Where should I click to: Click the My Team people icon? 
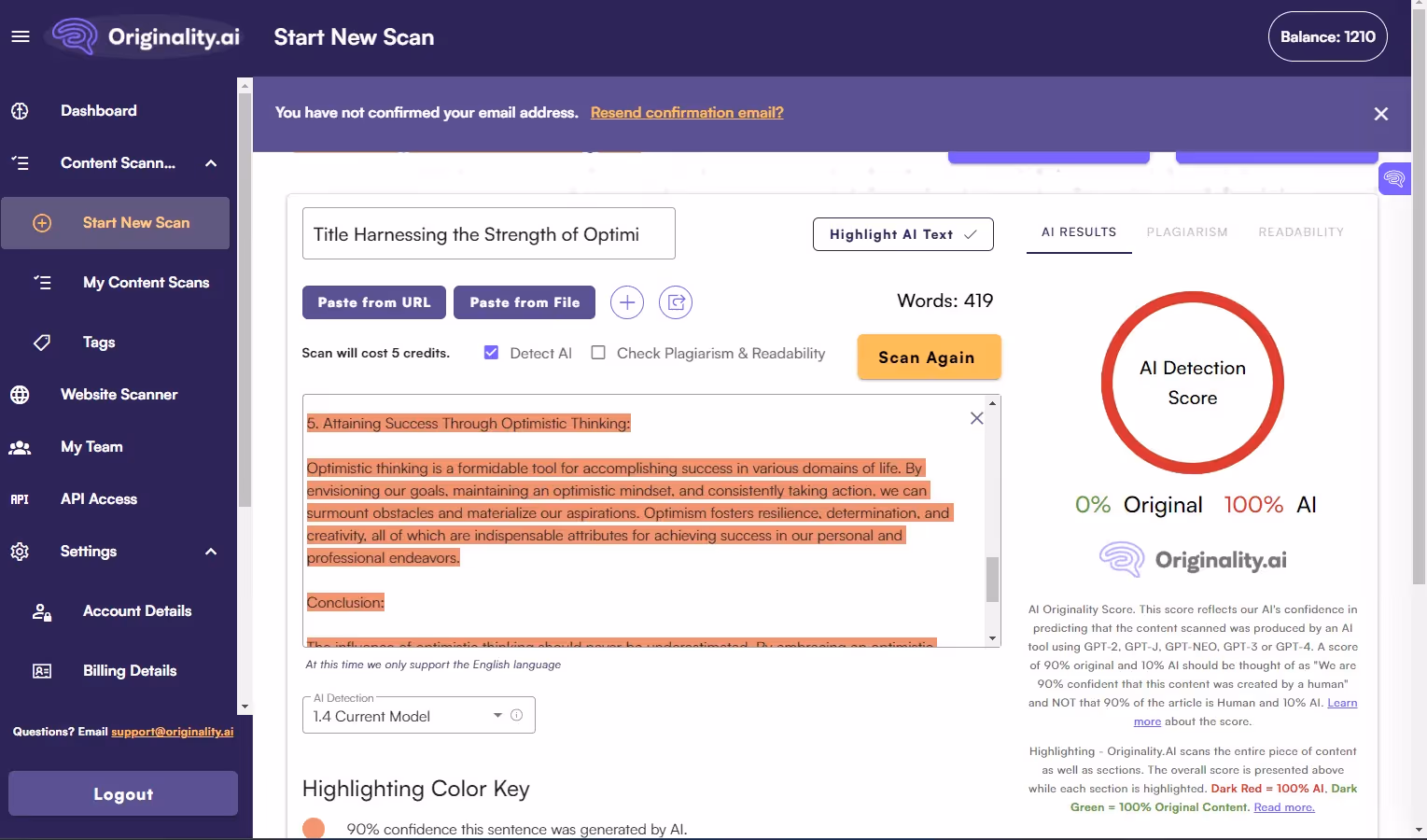[20, 447]
